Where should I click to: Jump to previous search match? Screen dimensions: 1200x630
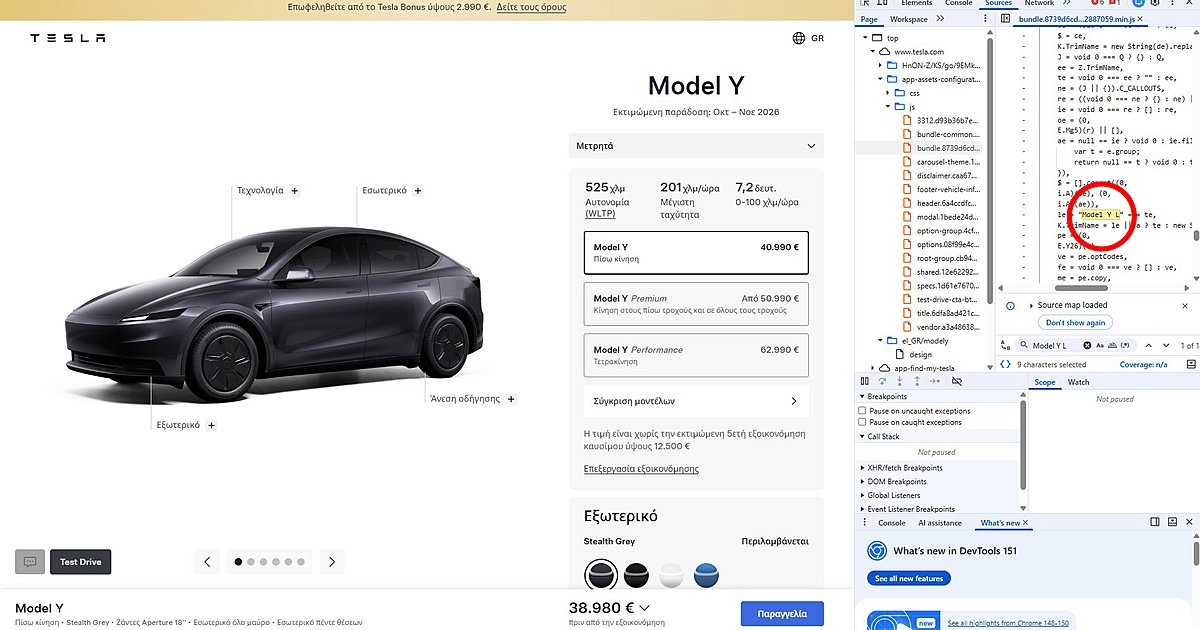point(1149,346)
